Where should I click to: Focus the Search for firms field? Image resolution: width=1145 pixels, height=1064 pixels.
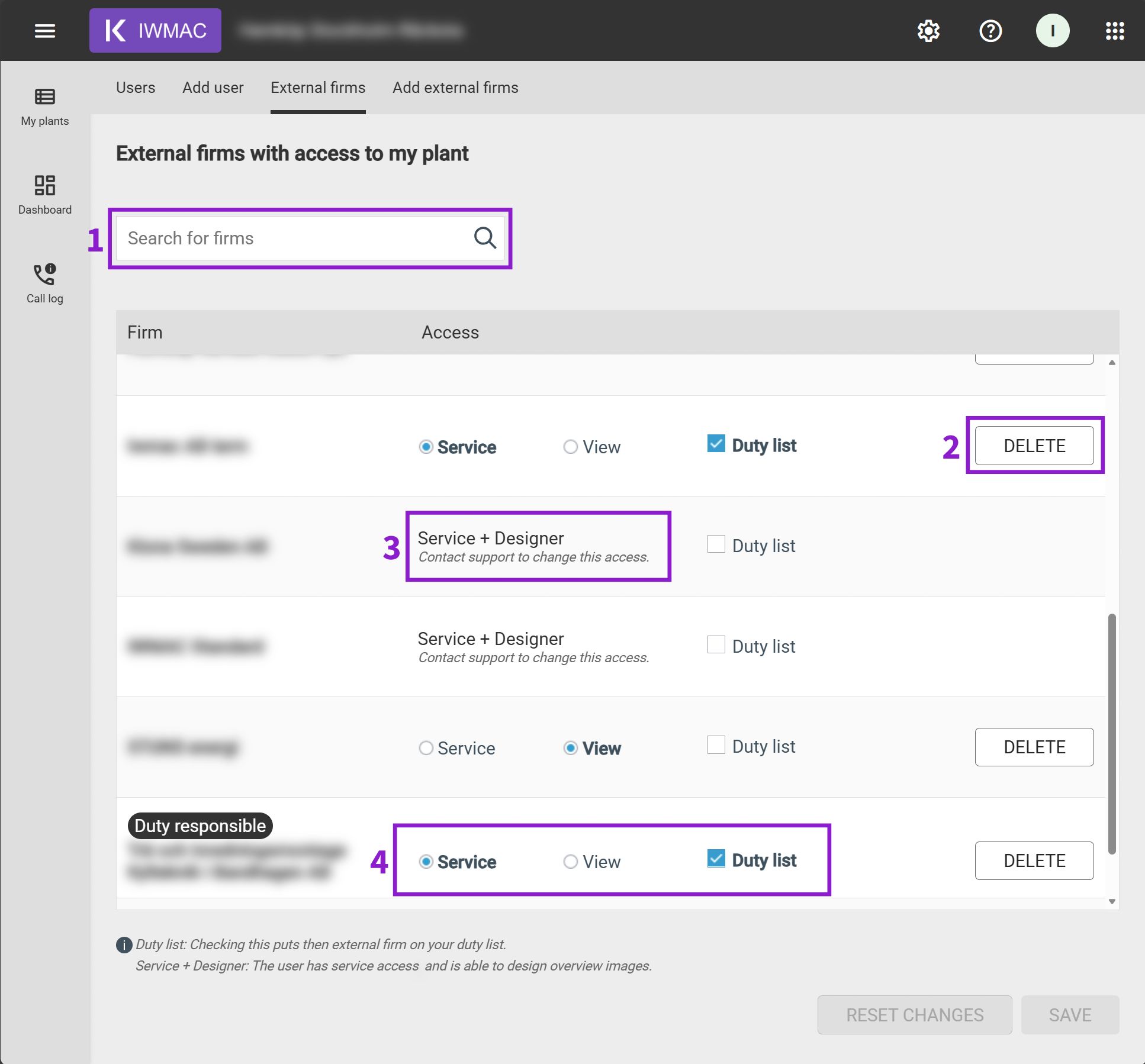point(310,238)
